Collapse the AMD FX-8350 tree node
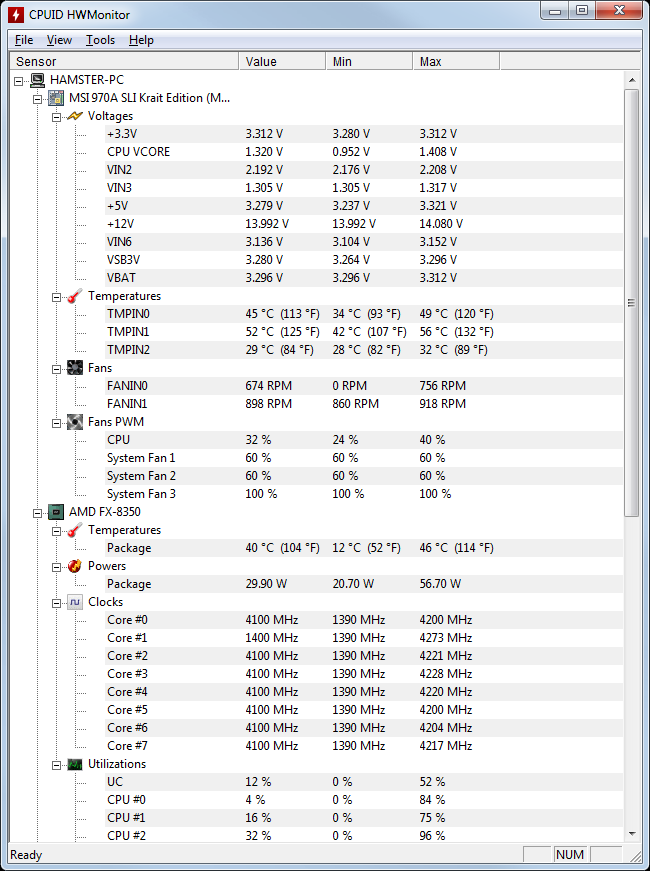Viewport: 650px width, 871px height. pos(38,512)
